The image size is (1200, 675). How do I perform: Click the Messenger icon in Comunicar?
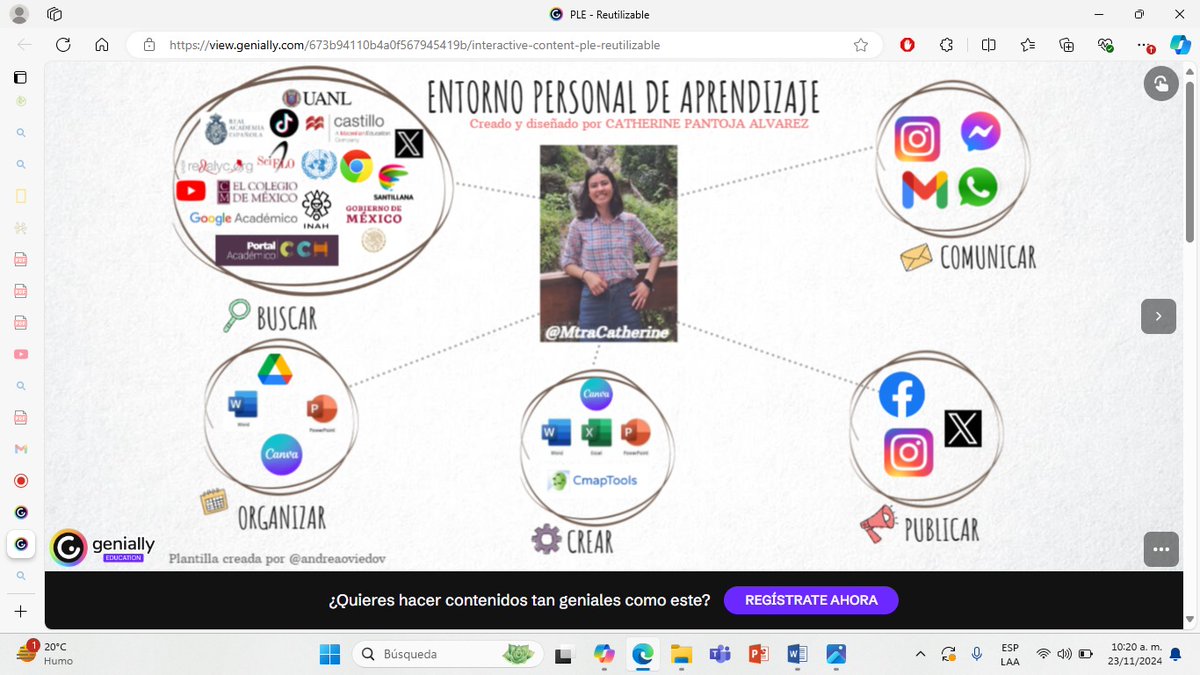point(979,131)
